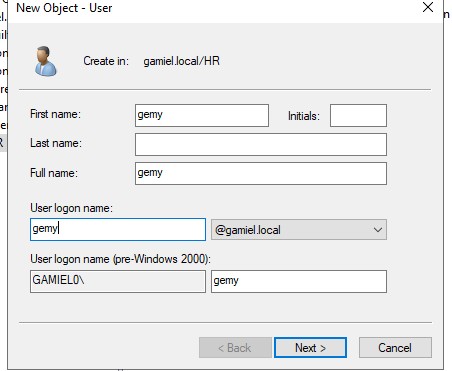
Task: Click the Full name input field
Action: pyautogui.click(x=261, y=173)
